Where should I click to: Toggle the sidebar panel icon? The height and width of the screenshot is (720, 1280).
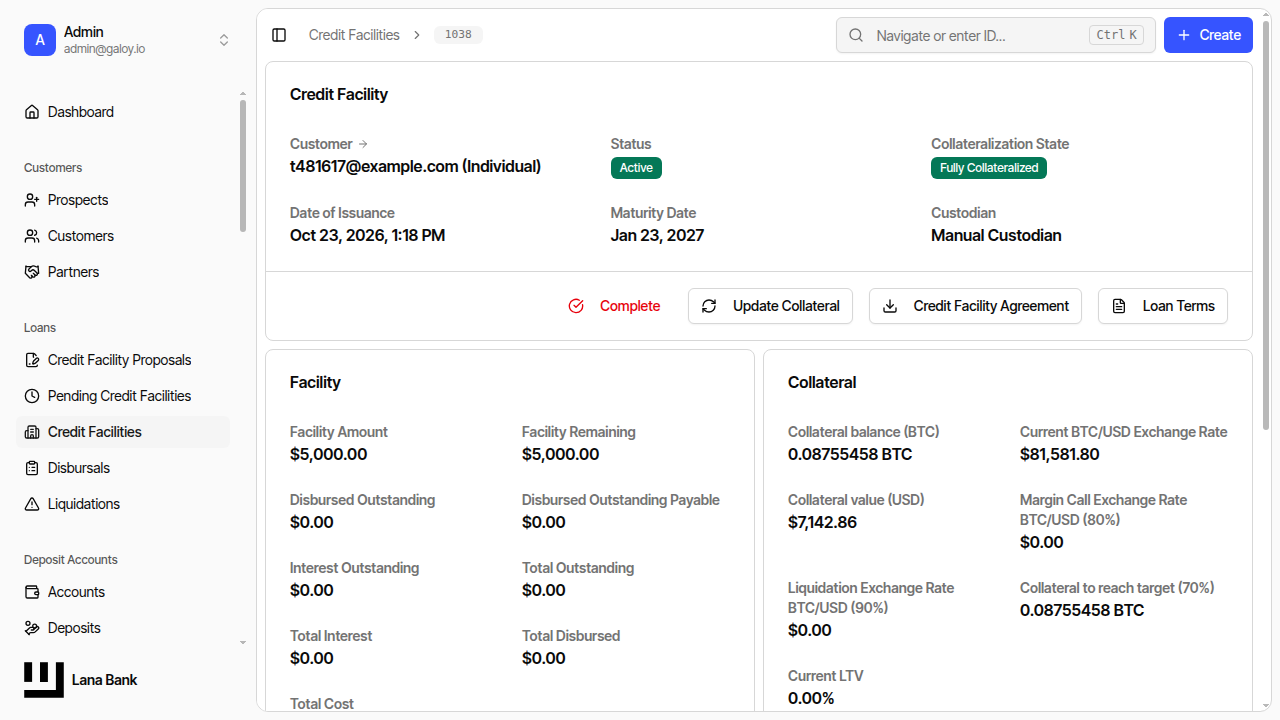tap(279, 35)
